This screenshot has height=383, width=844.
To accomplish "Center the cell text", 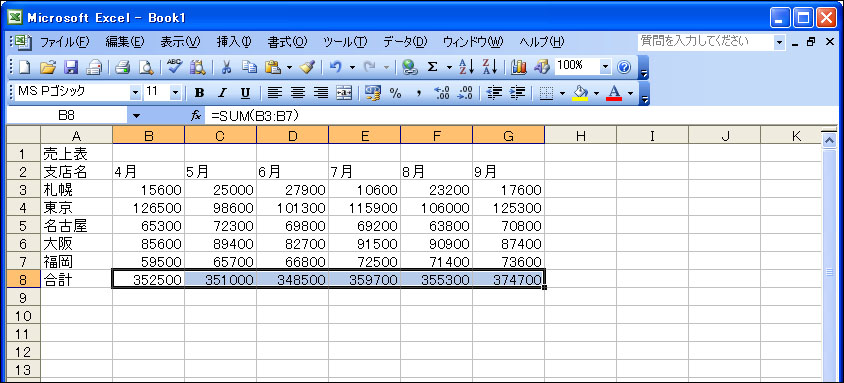I will [298, 93].
